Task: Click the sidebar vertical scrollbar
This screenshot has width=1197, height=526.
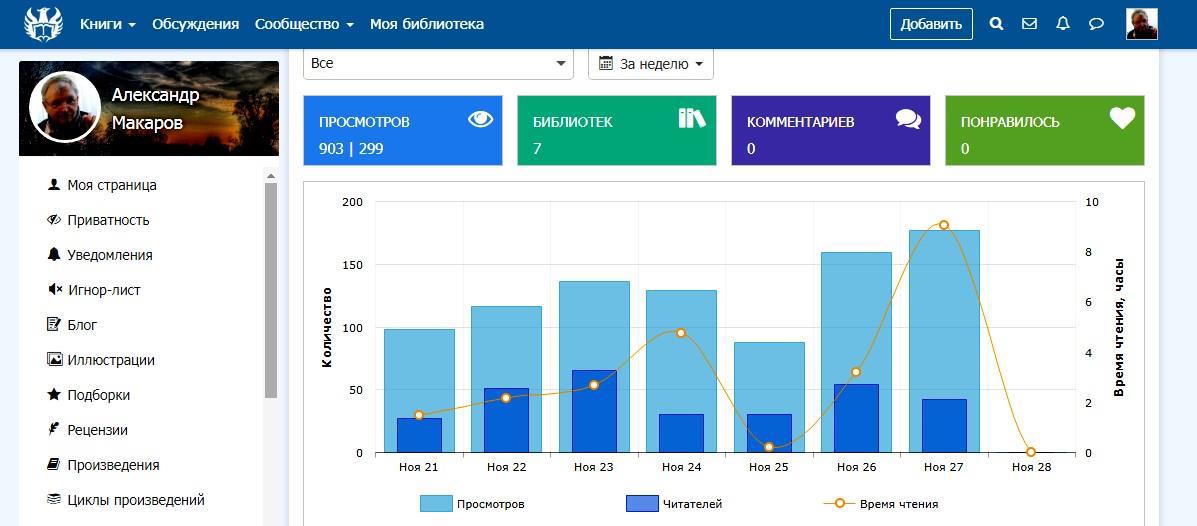Action: click(x=270, y=290)
